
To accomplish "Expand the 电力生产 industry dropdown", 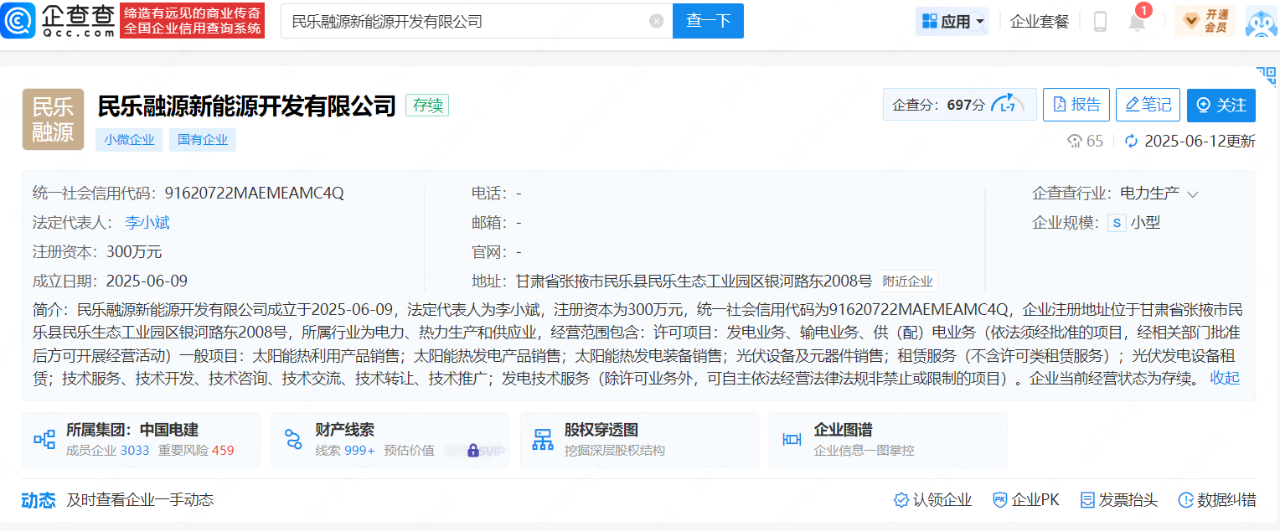I will (1192, 193).
